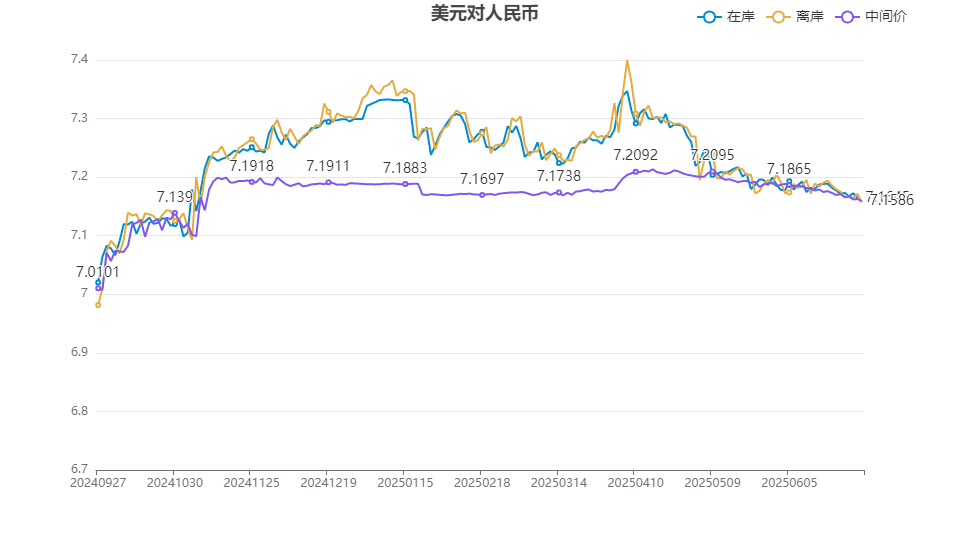Click the 20250410 x-axis date label
This screenshot has width=960, height=540.
[x=635, y=482]
